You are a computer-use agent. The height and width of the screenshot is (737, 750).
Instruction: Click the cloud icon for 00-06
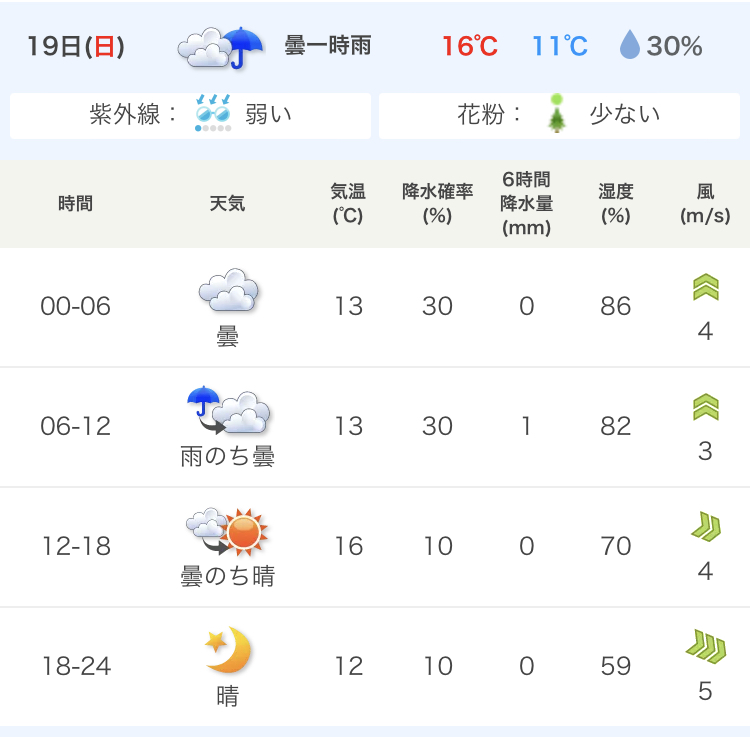(x=228, y=290)
